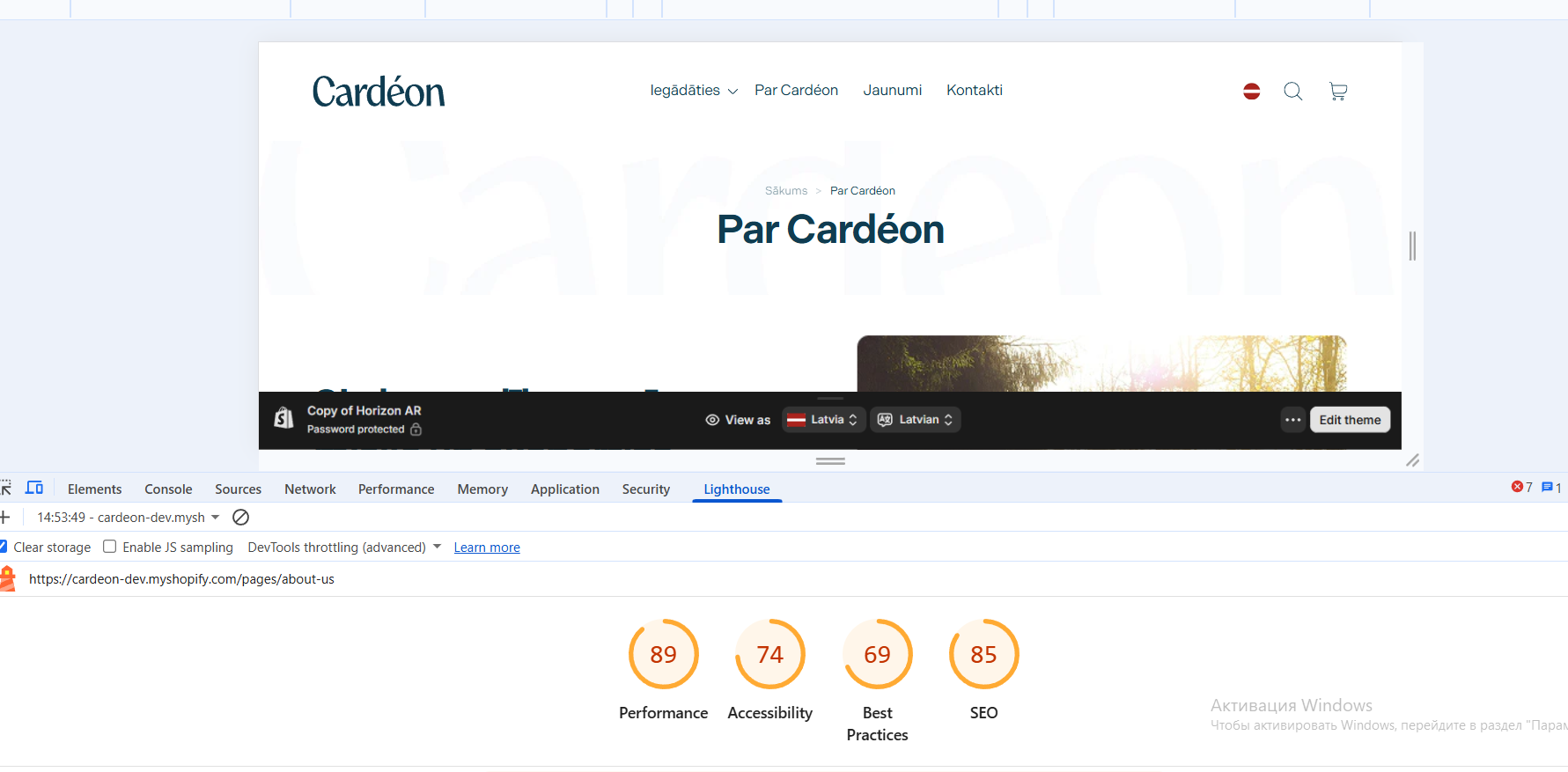Open the Kontakti nav link
1568x772 pixels.
click(x=974, y=91)
